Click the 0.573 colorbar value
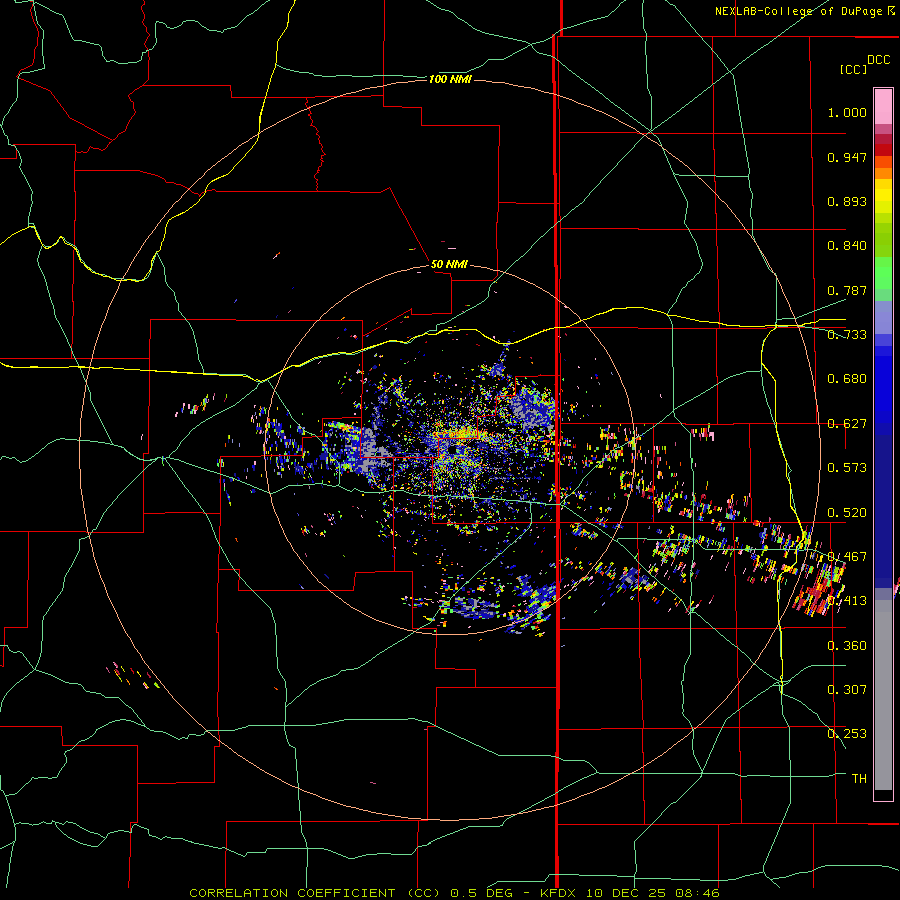Screen dimensions: 900x900 coord(847,468)
